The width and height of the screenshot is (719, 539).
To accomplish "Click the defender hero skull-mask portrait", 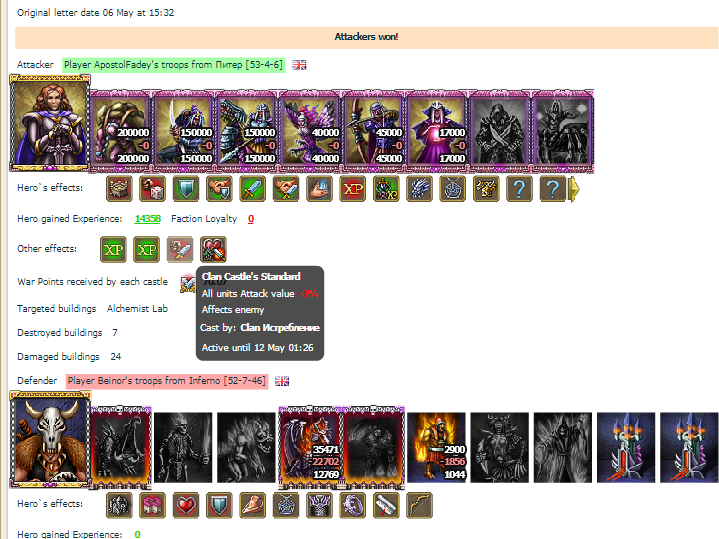I will 50,439.
